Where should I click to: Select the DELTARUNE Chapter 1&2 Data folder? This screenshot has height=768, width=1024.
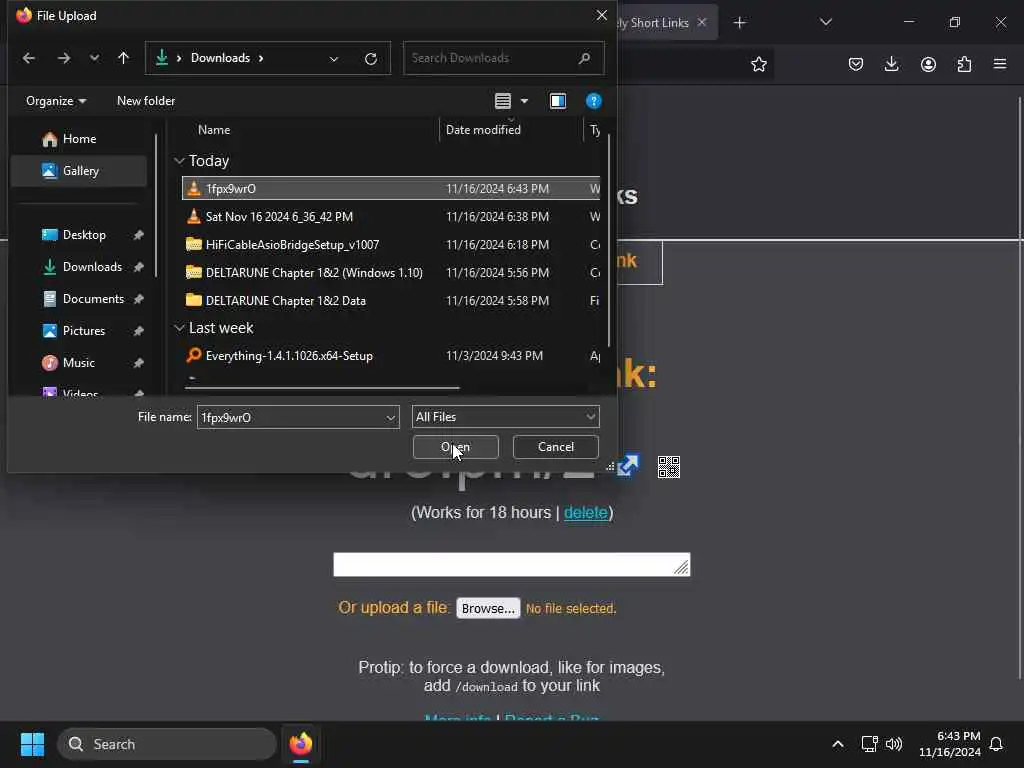[x=391, y=301]
